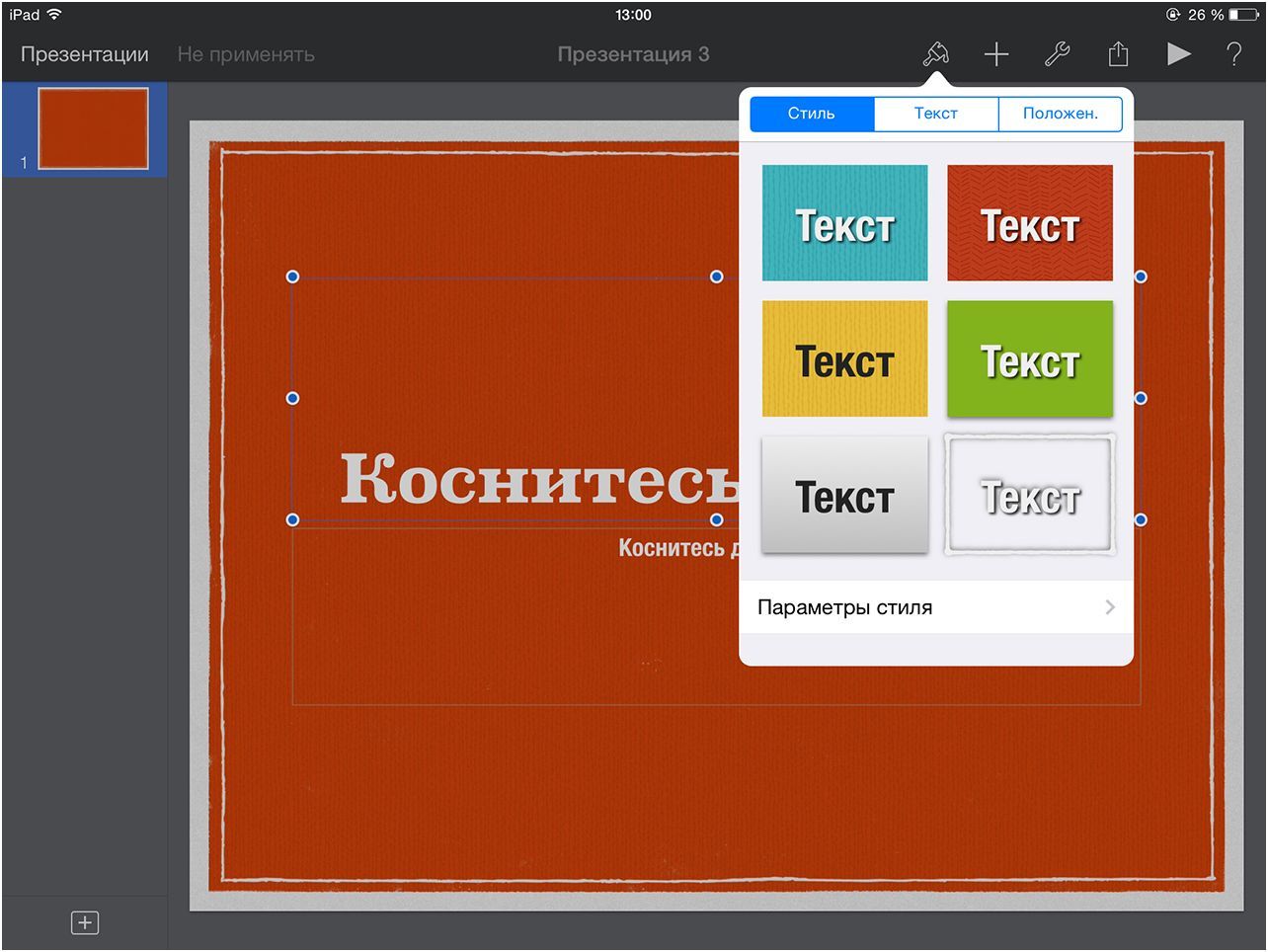Select the green Текст style
The image size is (1268, 952).
(x=1029, y=358)
